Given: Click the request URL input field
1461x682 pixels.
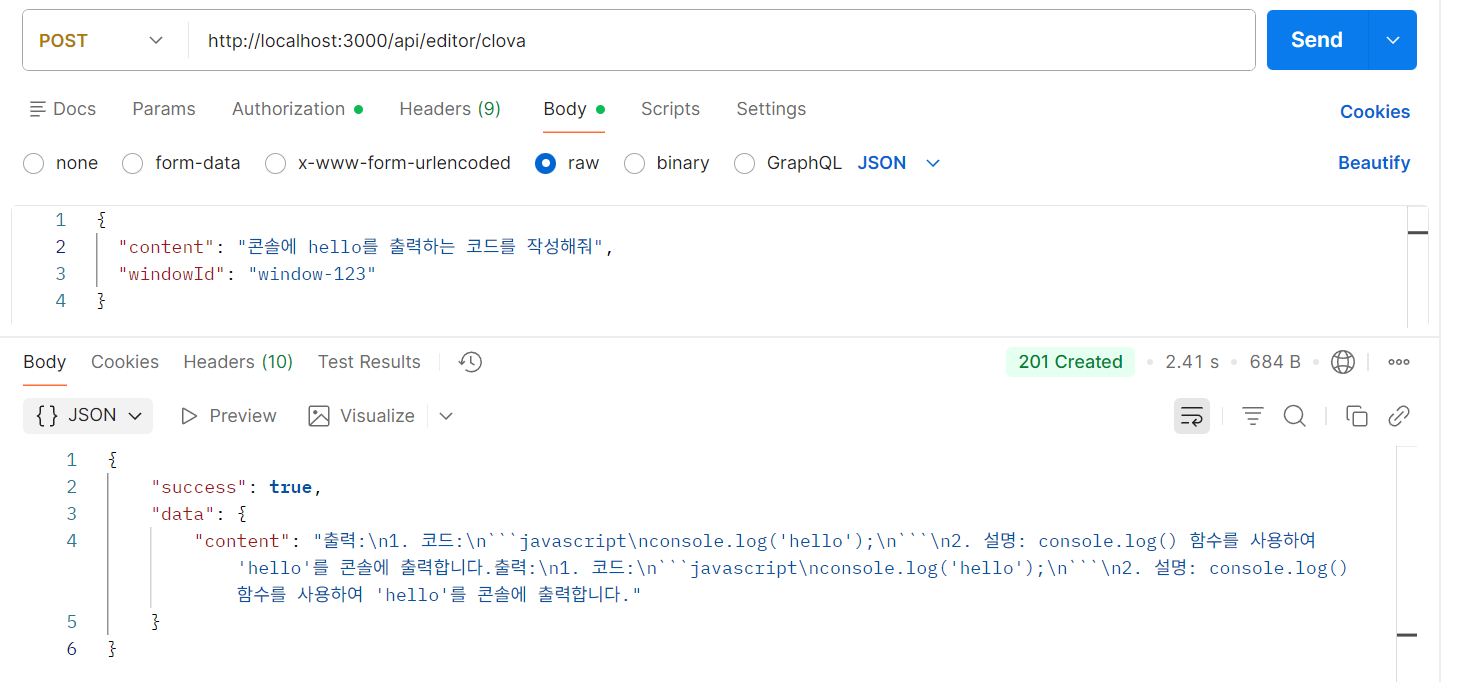Looking at the screenshot, I should [721, 41].
